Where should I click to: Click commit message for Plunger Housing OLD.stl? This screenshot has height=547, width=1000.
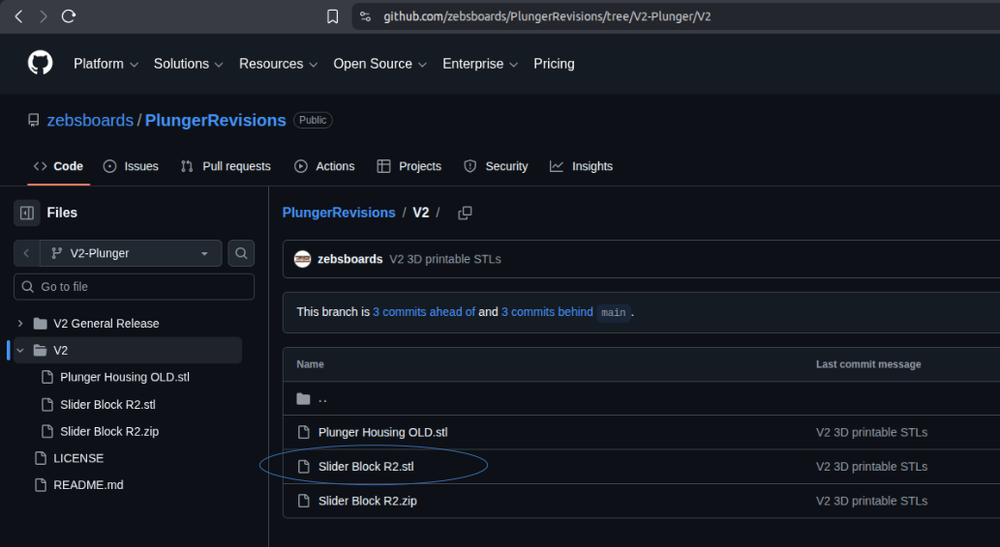871,432
